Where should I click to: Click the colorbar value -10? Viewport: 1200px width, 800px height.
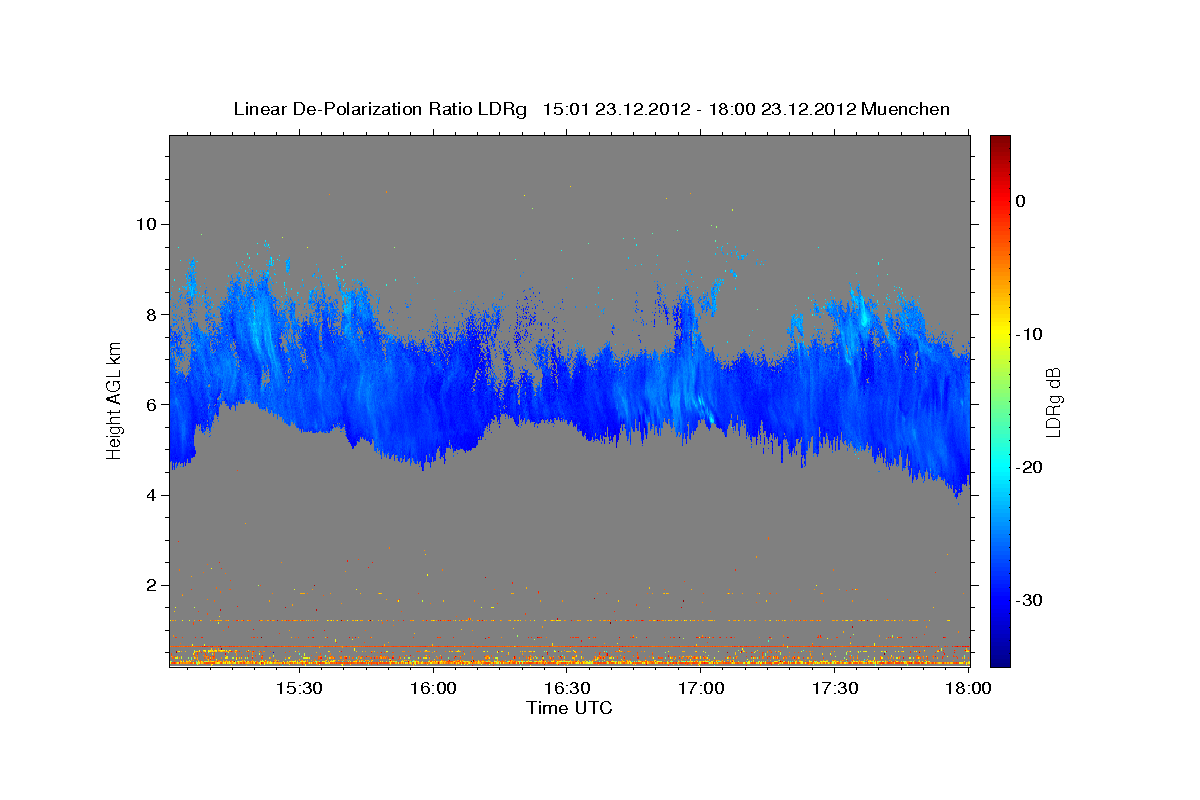[x=1029, y=334]
